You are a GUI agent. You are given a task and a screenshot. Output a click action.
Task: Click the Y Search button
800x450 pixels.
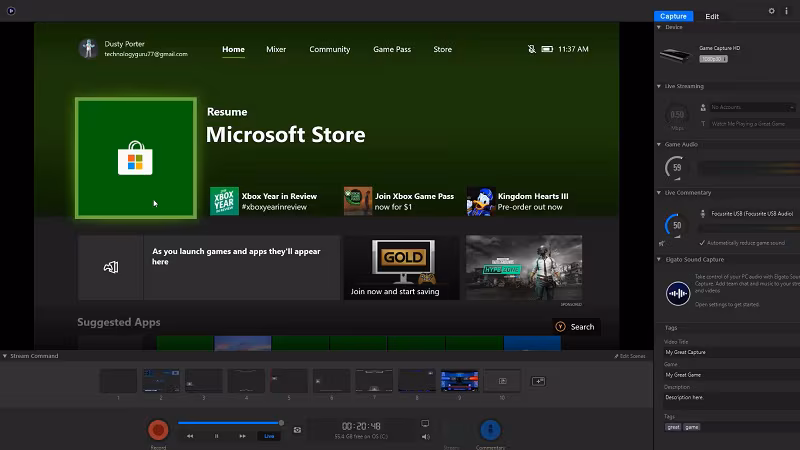576,327
